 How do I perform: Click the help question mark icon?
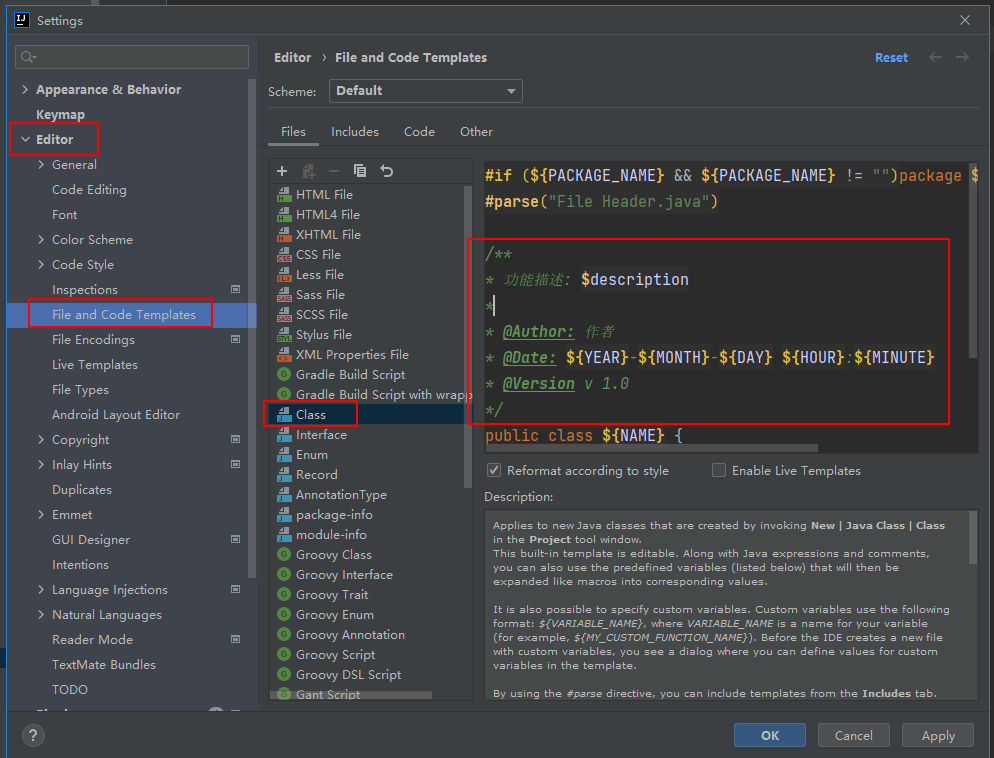tap(33, 736)
